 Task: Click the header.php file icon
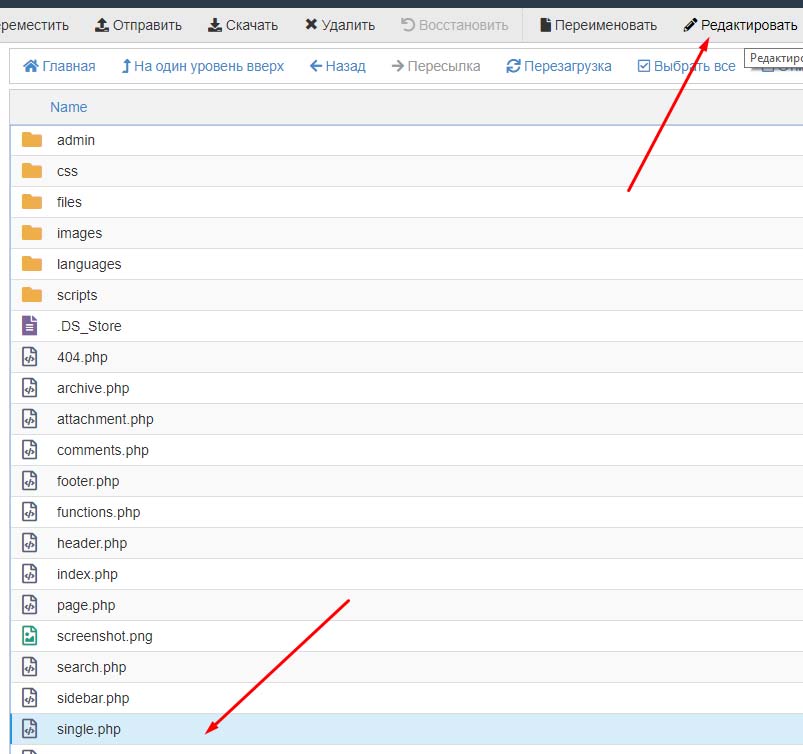point(30,543)
